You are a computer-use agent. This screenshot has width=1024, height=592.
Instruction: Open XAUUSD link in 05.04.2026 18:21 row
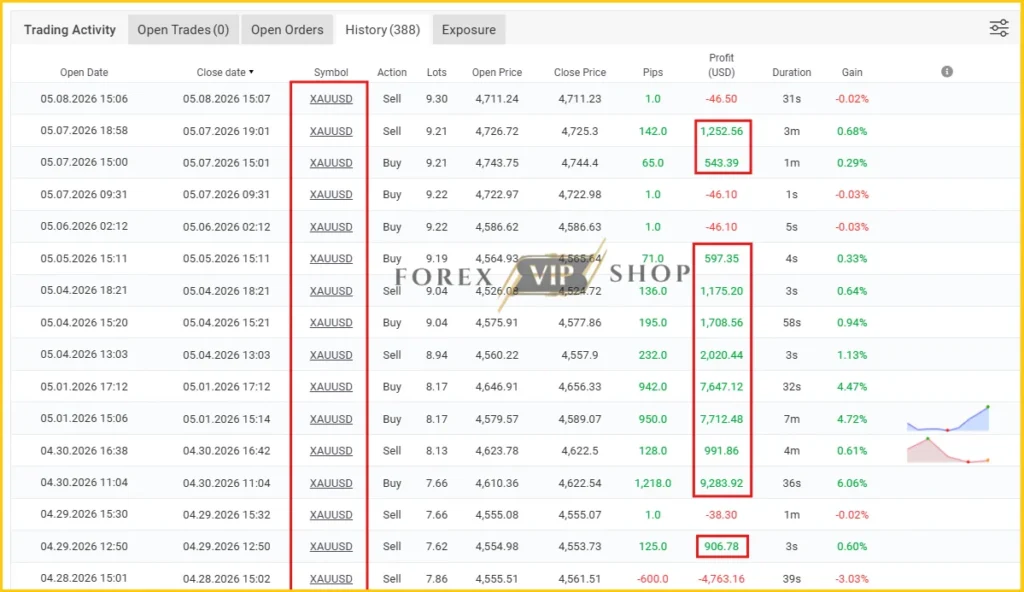(x=331, y=291)
